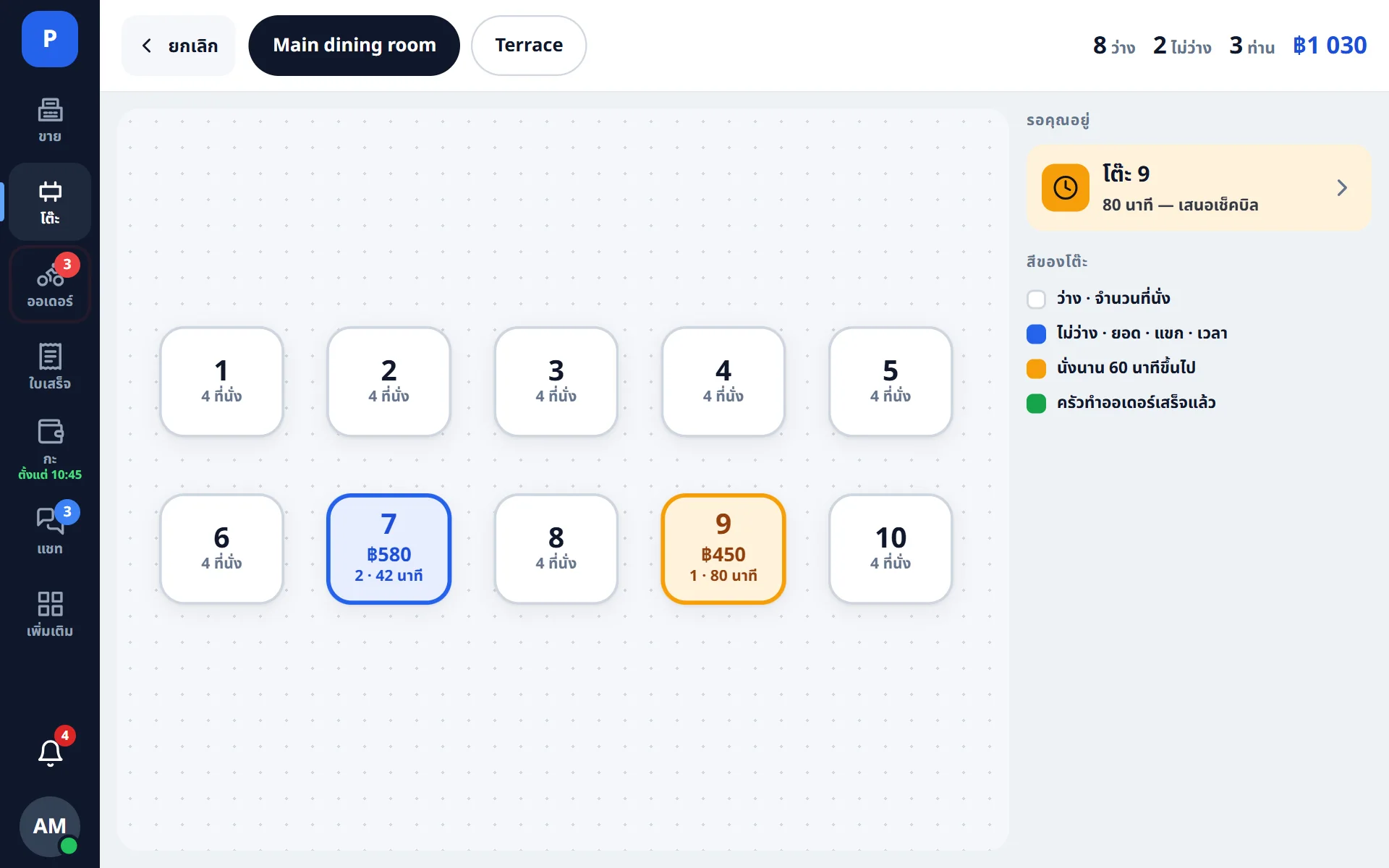This screenshot has height=868, width=1389.
Task: Select table 1 with 4 seats
Action: click(x=221, y=381)
